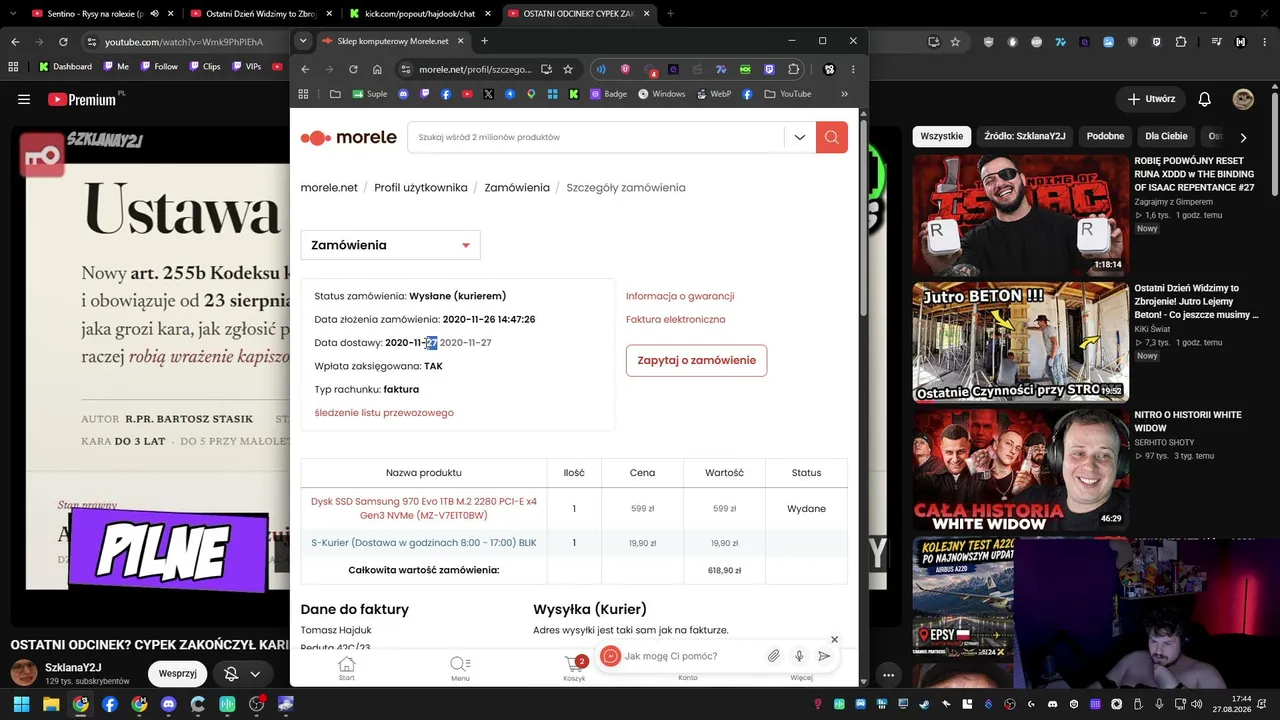The width and height of the screenshot is (1280, 720).
Task: Open the extensions puzzle icon in morele window
Action: coord(794,69)
